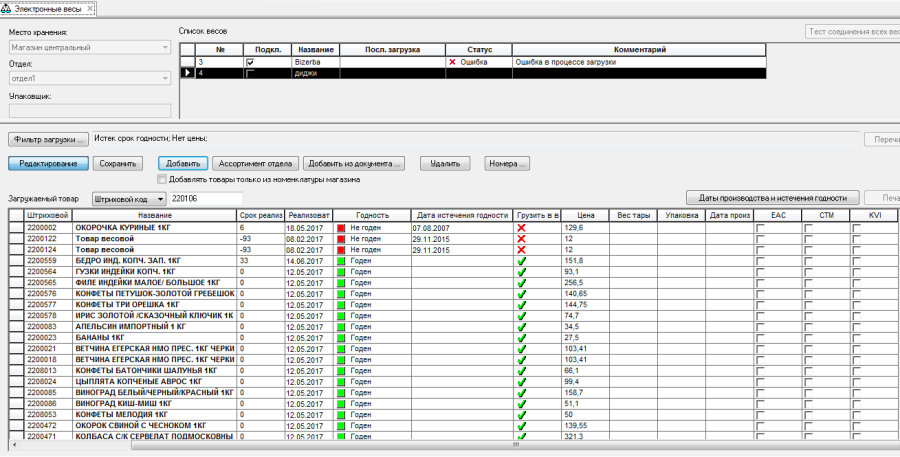
Task: Click Даты производства и истечения годности button
Action: (x=773, y=197)
